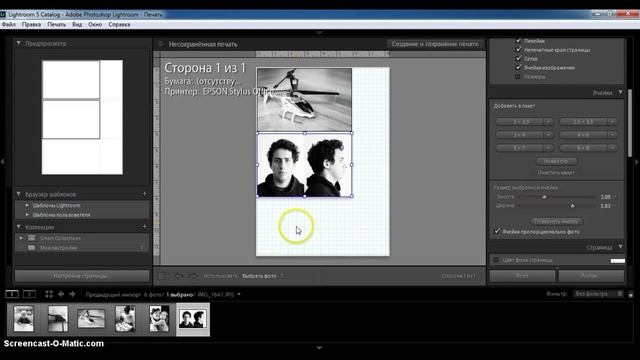The image size is (640, 360).
Task: Open the Справка menu
Action: (x=119, y=24)
